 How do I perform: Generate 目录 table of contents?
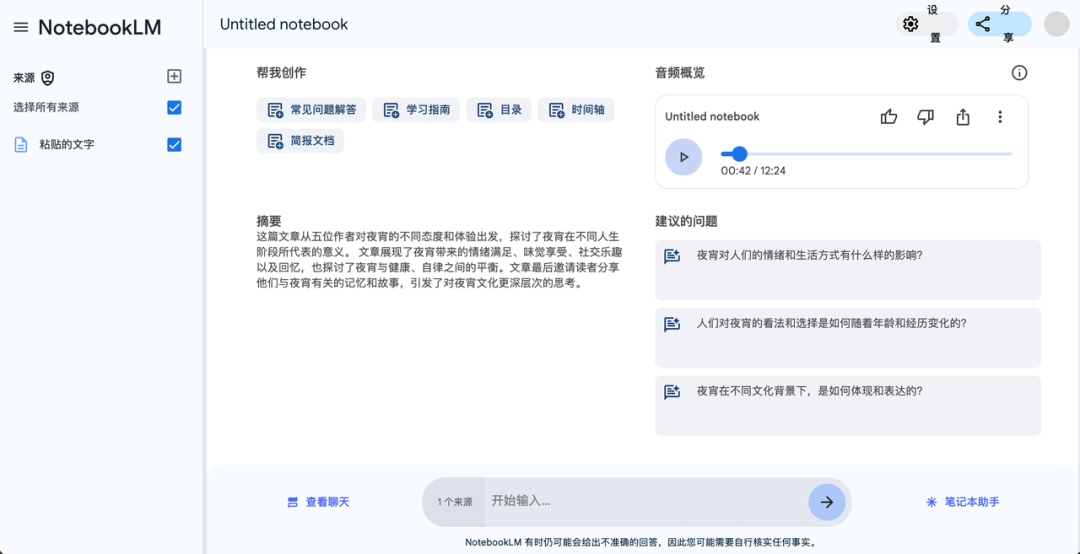click(x=499, y=110)
